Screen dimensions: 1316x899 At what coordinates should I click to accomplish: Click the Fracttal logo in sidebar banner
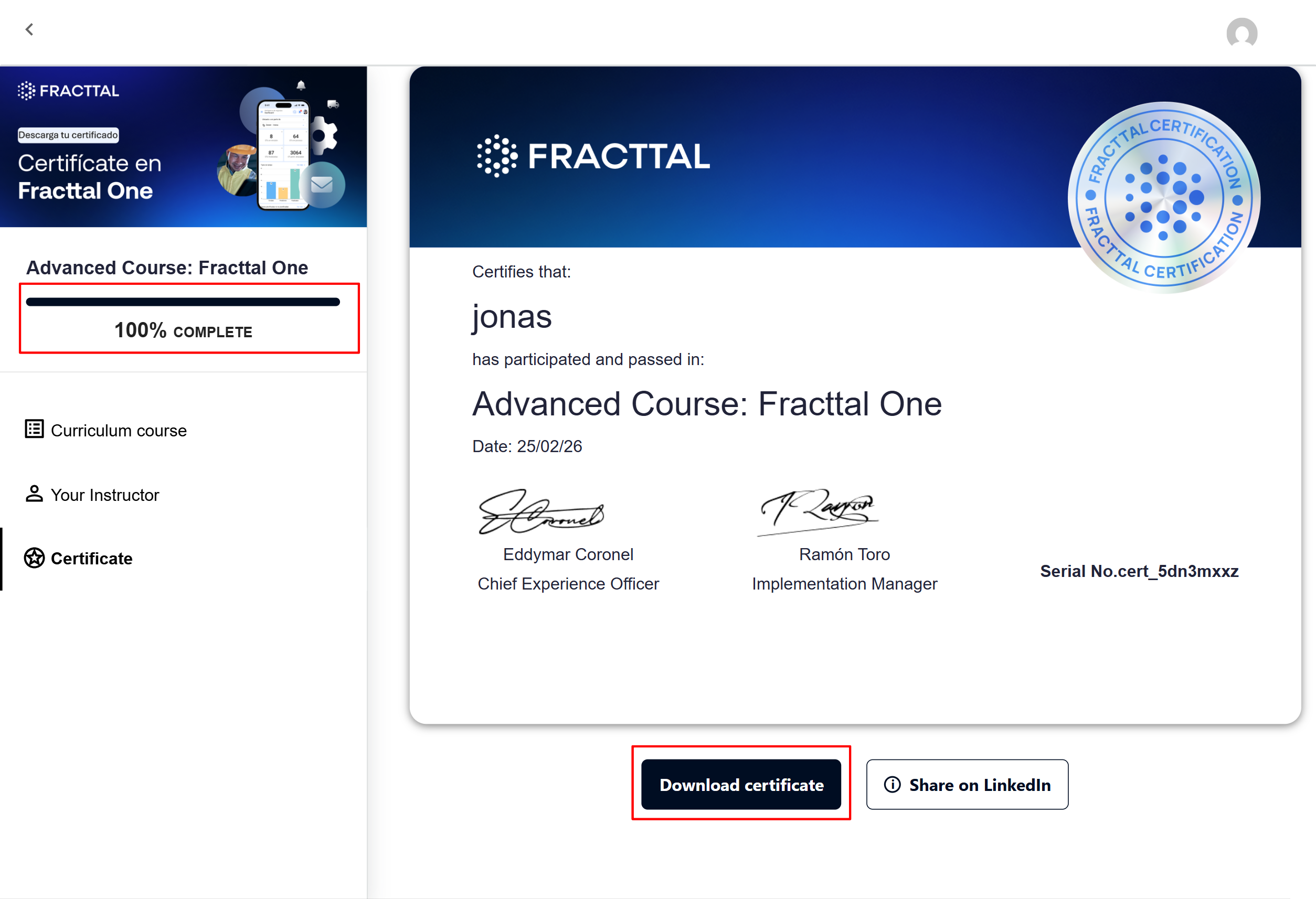(68, 91)
